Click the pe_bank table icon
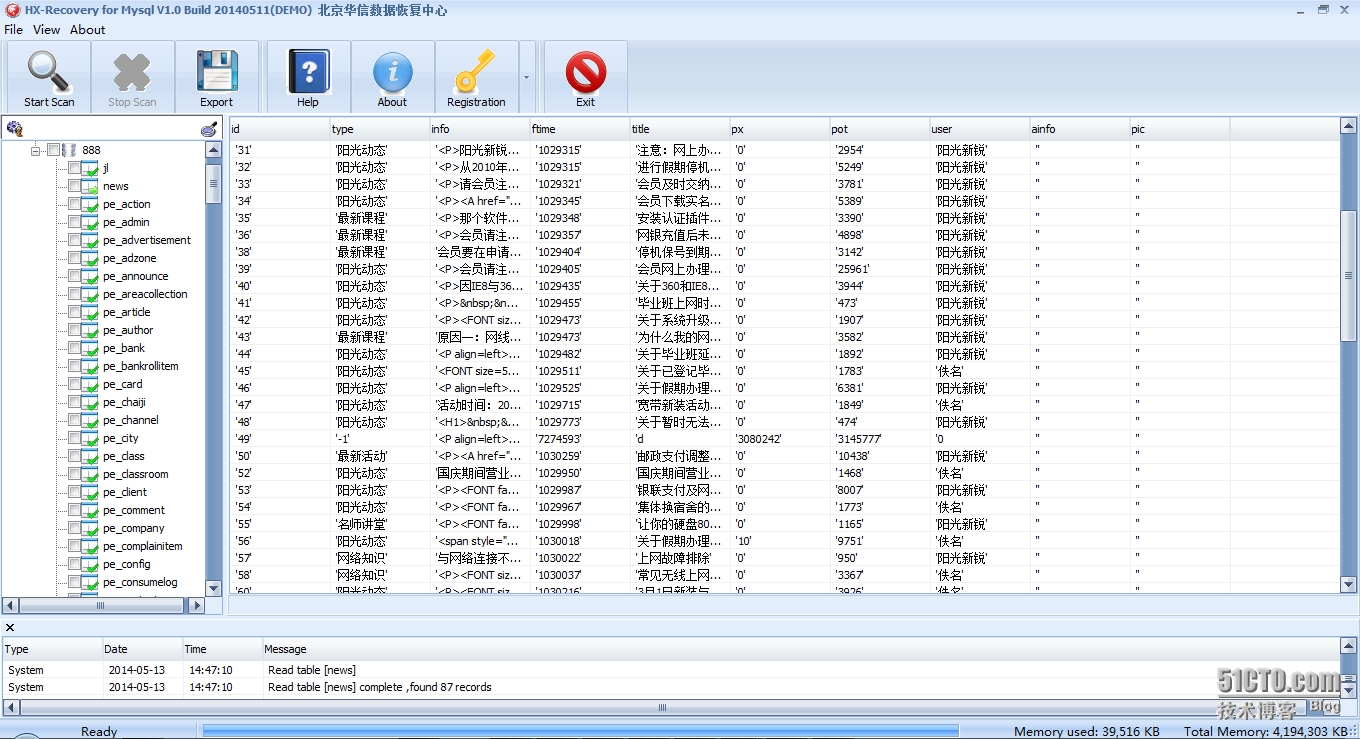 pos(90,348)
